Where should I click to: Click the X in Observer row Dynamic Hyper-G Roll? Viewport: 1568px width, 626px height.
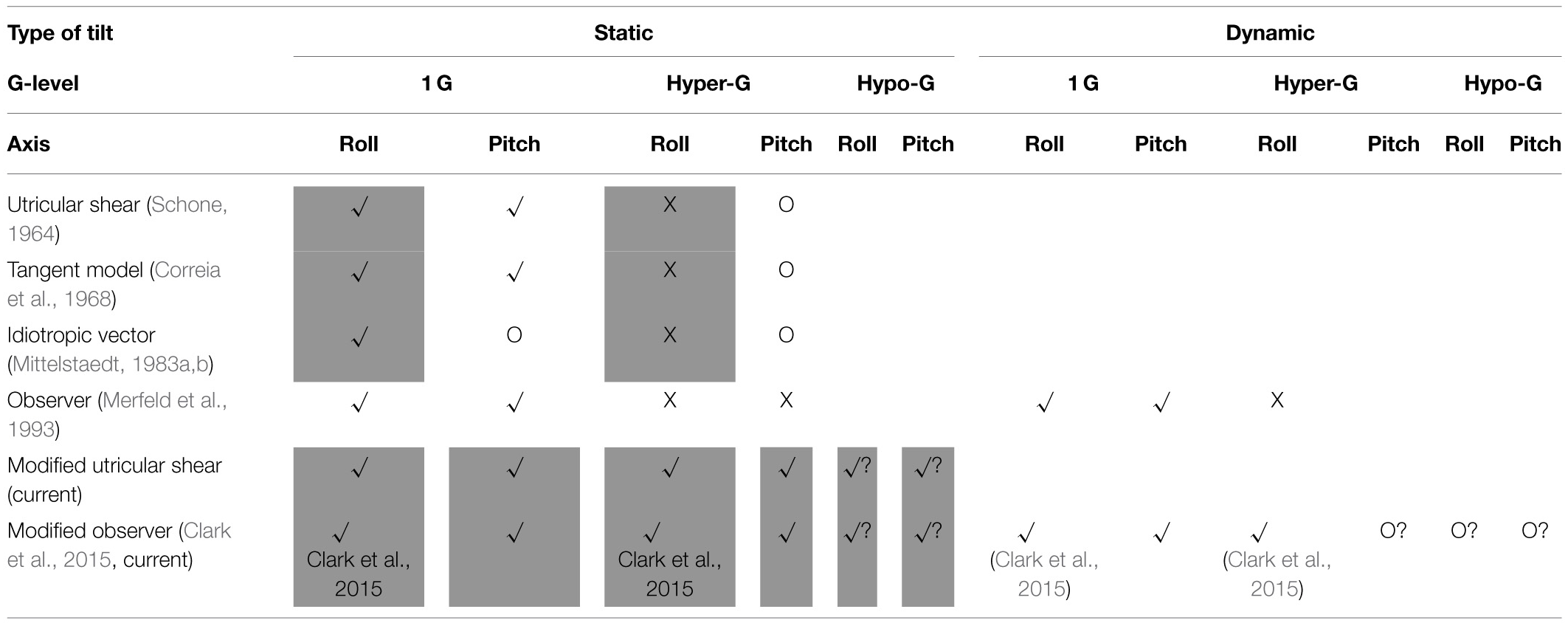(1277, 400)
